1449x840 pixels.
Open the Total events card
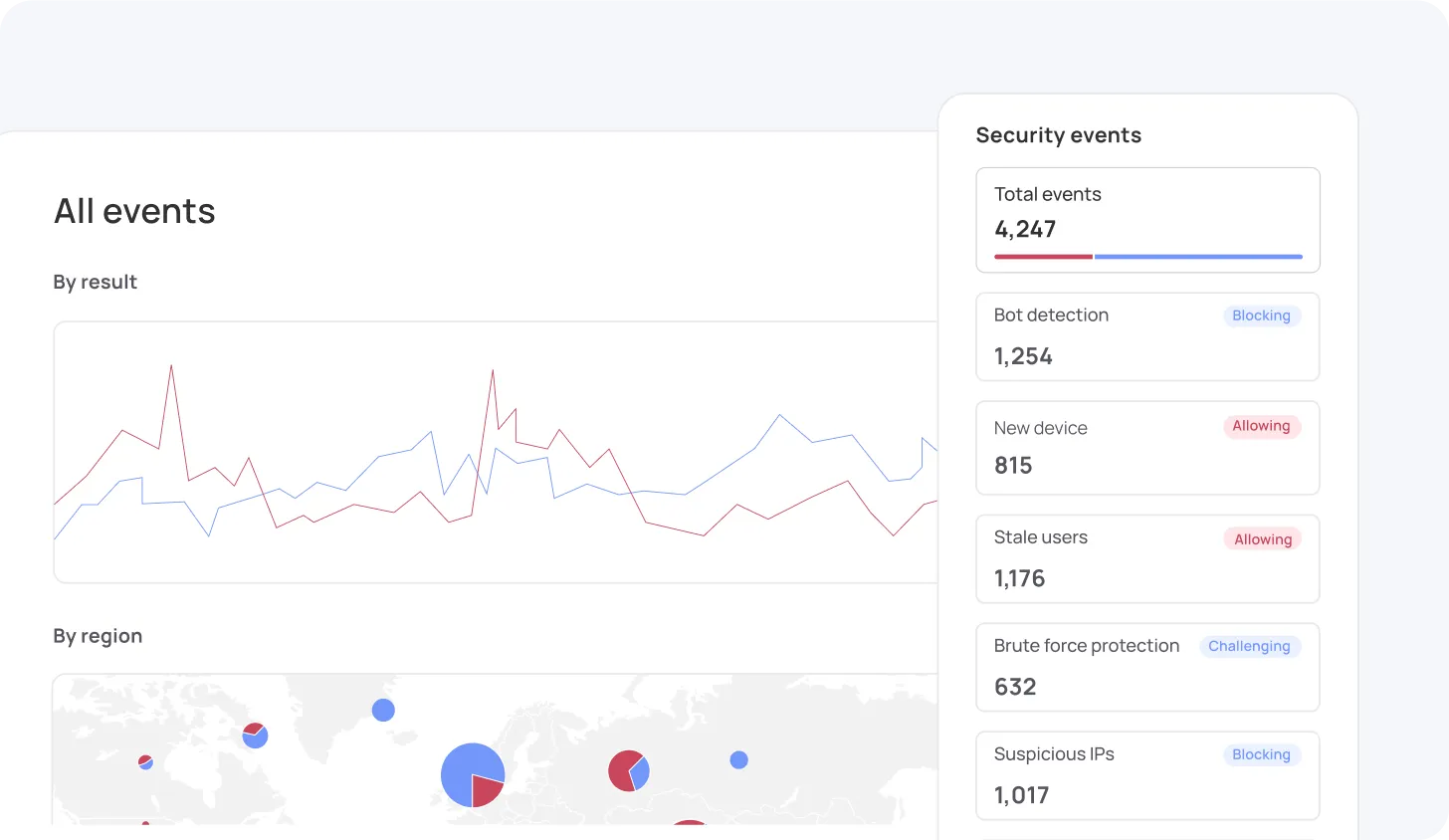coord(1147,219)
